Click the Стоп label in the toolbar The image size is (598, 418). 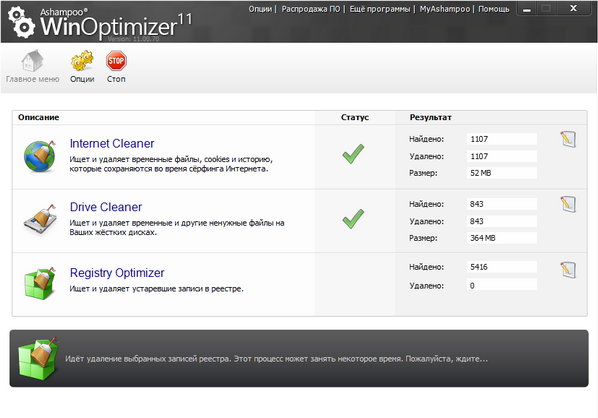pyautogui.click(x=116, y=79)
